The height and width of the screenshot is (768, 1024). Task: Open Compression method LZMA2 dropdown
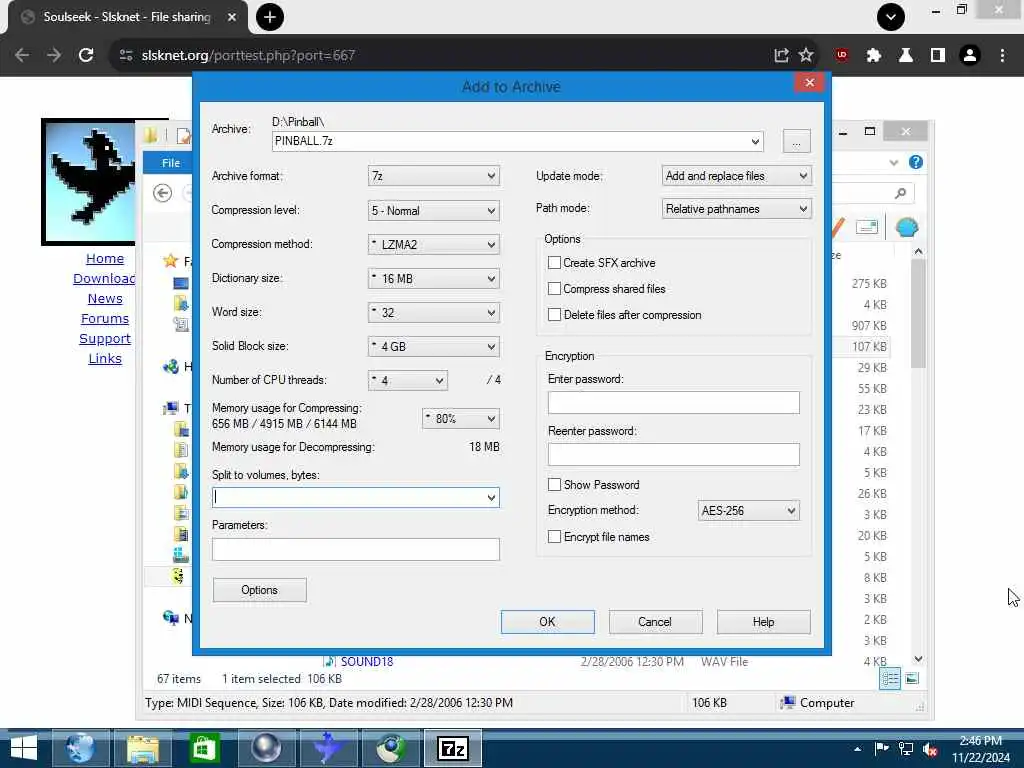pos(434,244)
